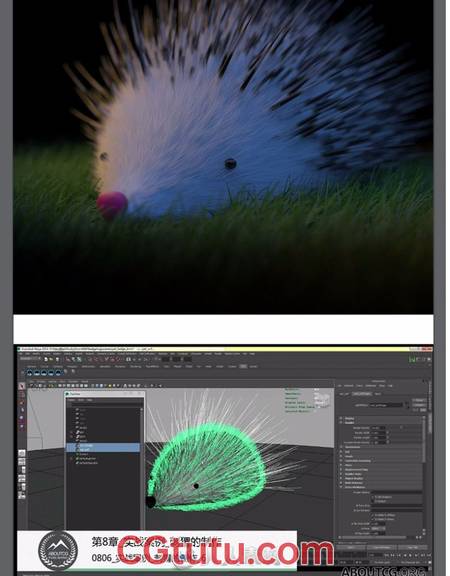The height and width of the screenshot is (576, 450).
Task: Pick the Lasso tool in the toolbox
Action: (x=22, y=394)
